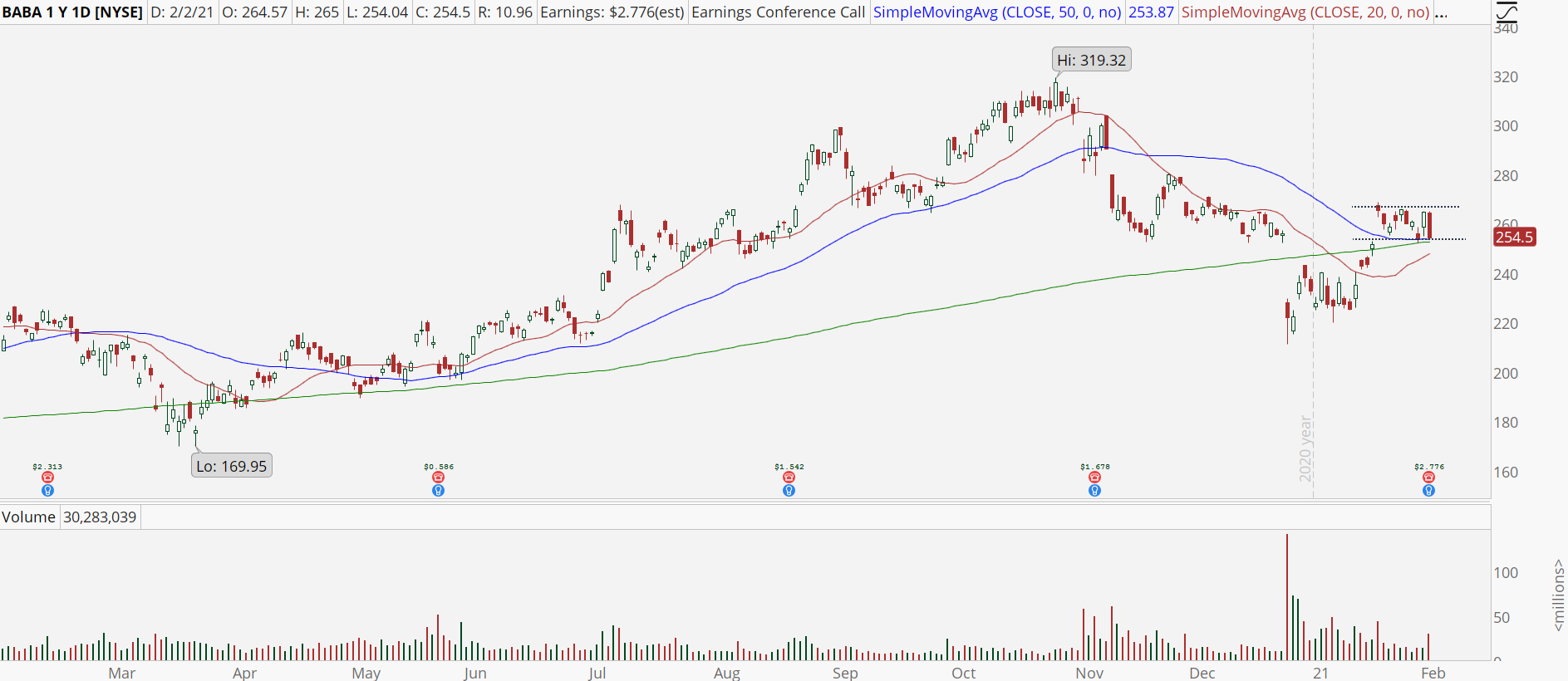This screenshot has width=1568, height=681.
Task: Click the D: 2/2/21 date readout
Action: (x=182, y=12)
